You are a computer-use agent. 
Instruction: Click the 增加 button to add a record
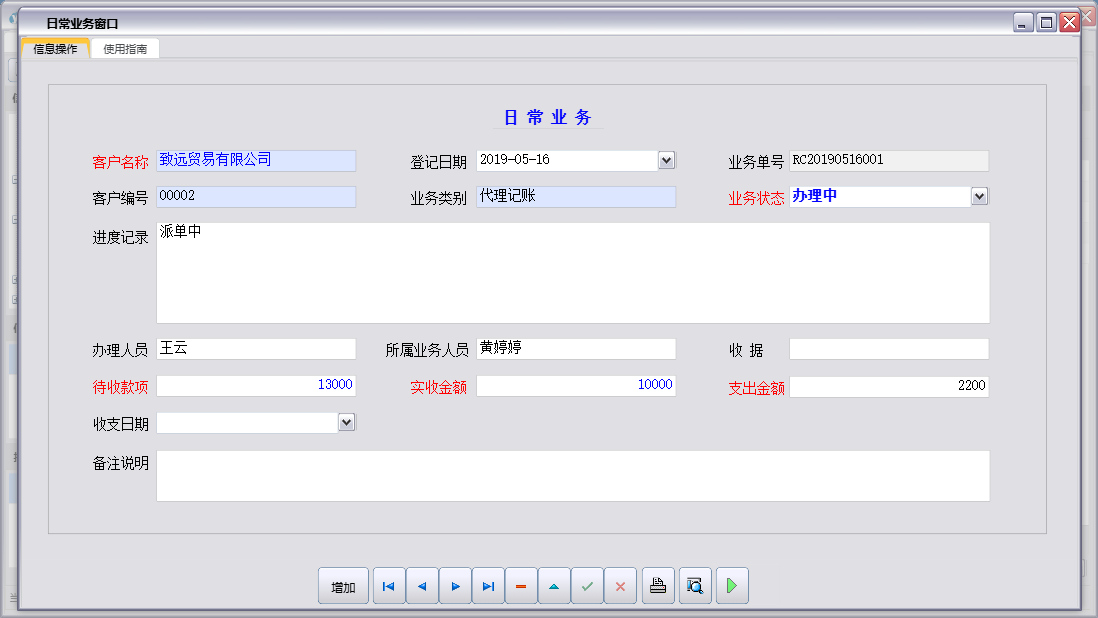[343, 586]
